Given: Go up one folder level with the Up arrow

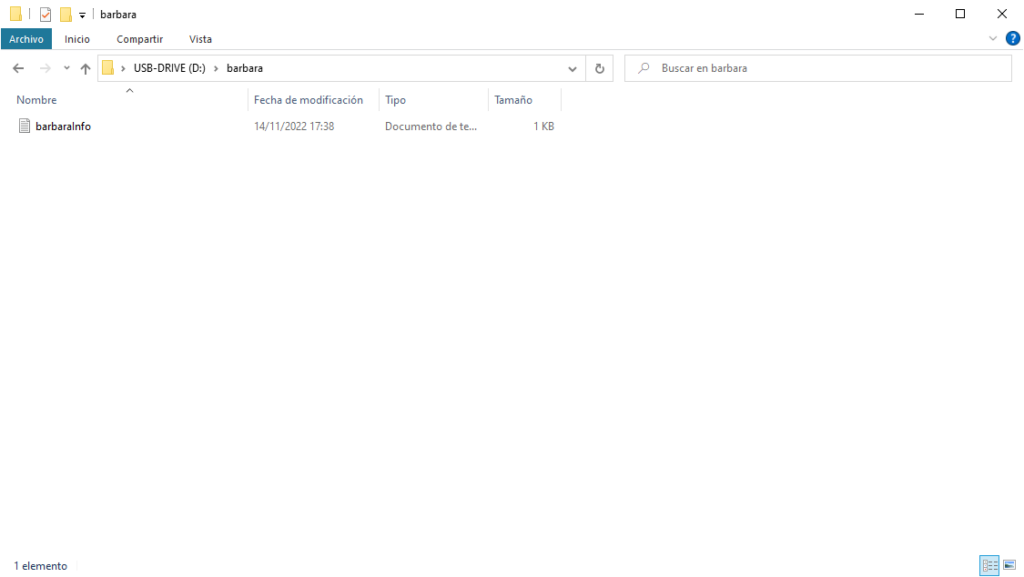Looking at the screenshot, I should point(85,68).
